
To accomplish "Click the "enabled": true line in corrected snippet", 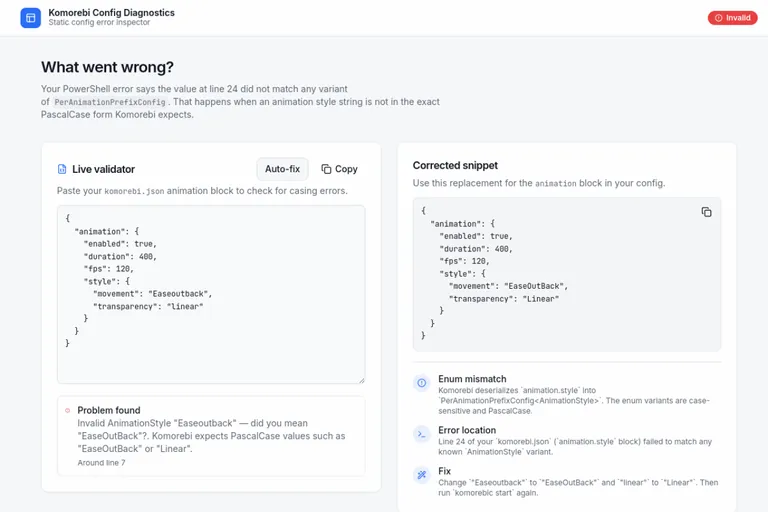I will (x=476, y=236).
